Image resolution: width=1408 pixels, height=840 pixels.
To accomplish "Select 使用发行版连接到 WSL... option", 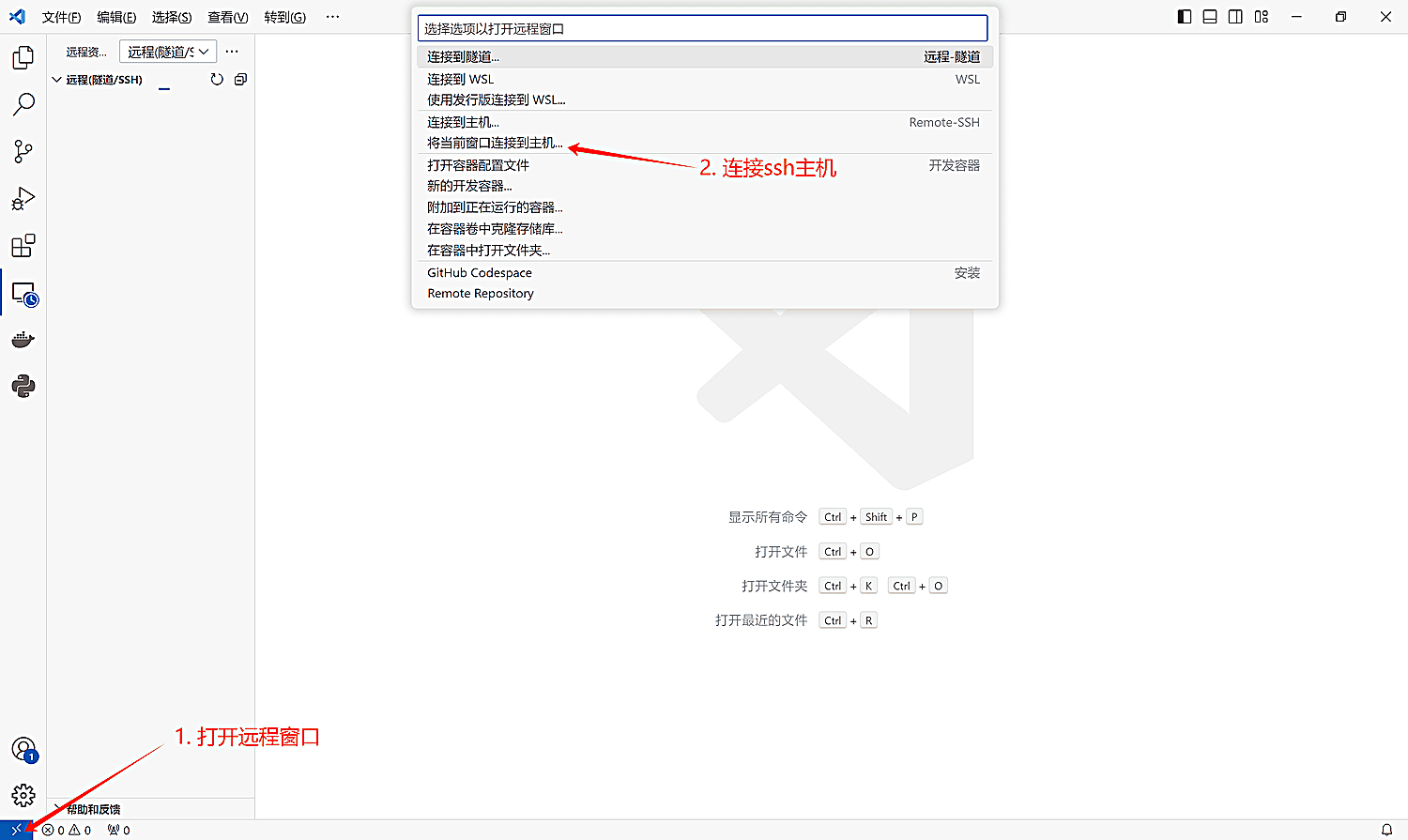I will tap(705, 99).
